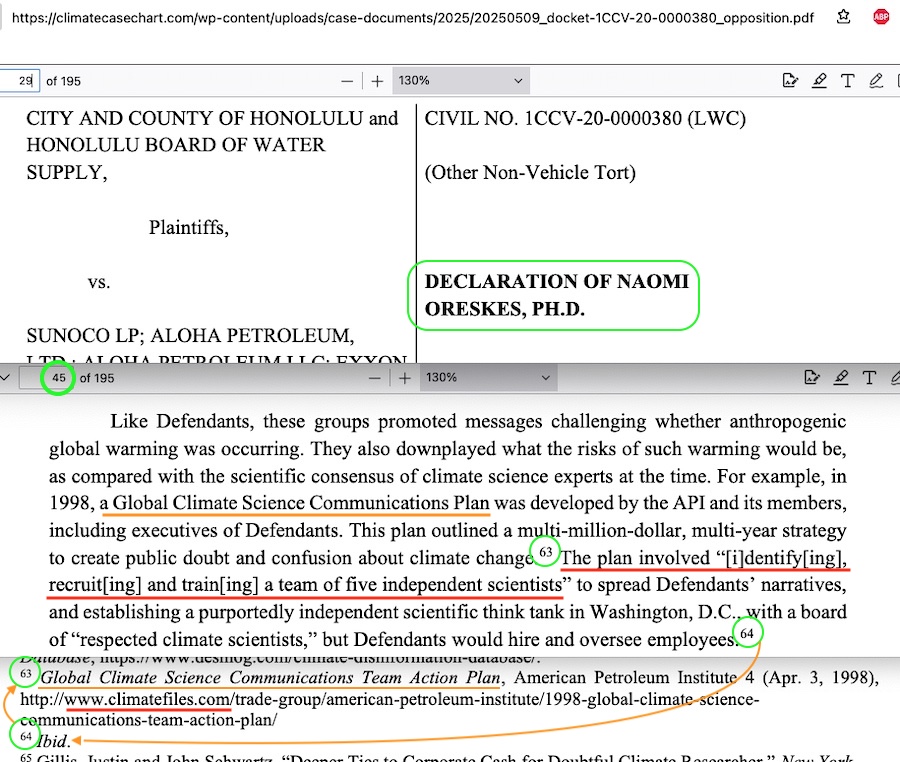The height and width of the screenshot is (762, 900).
Task: Open the add signature tool in page 45 toolbar
Action: pyautogui.click(x=813, y=378)
